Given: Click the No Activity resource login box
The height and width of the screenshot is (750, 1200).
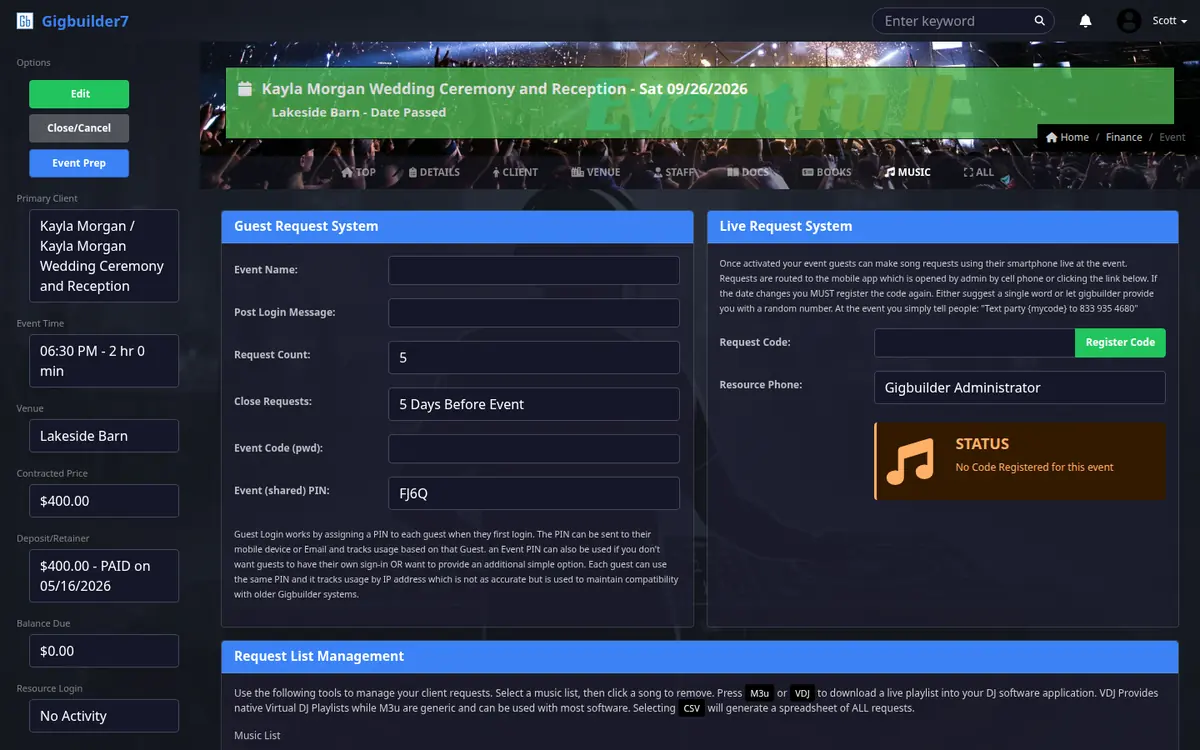Looking at the screenshot, I should pyautogui.click(x=104, y=716).
